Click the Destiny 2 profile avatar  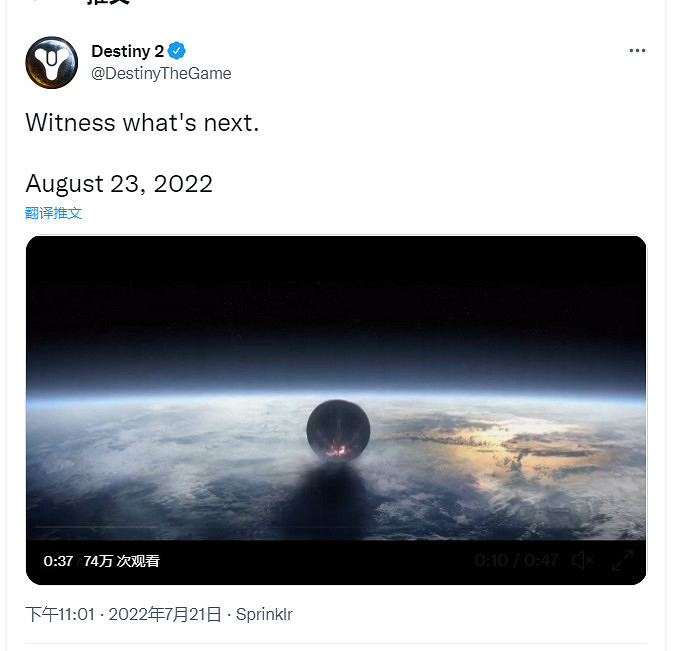click(51, 62)
